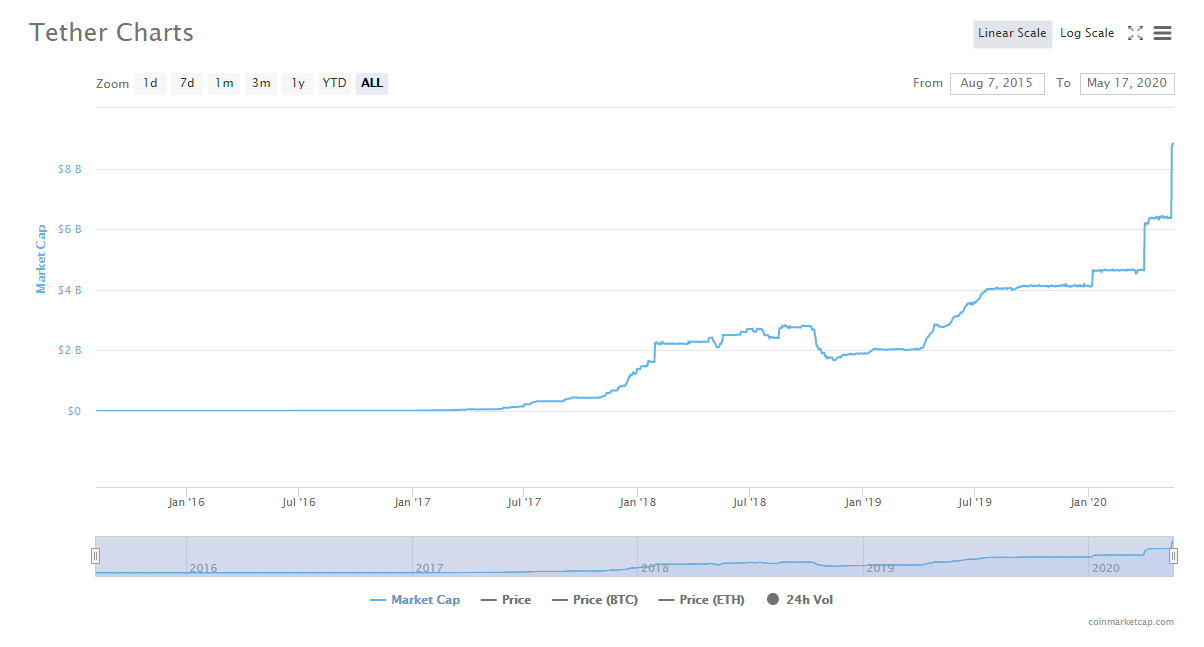The height and width of the screenshot is (647, 1204).
Task: Open the hamburger chart menu
Action: 1162,33
